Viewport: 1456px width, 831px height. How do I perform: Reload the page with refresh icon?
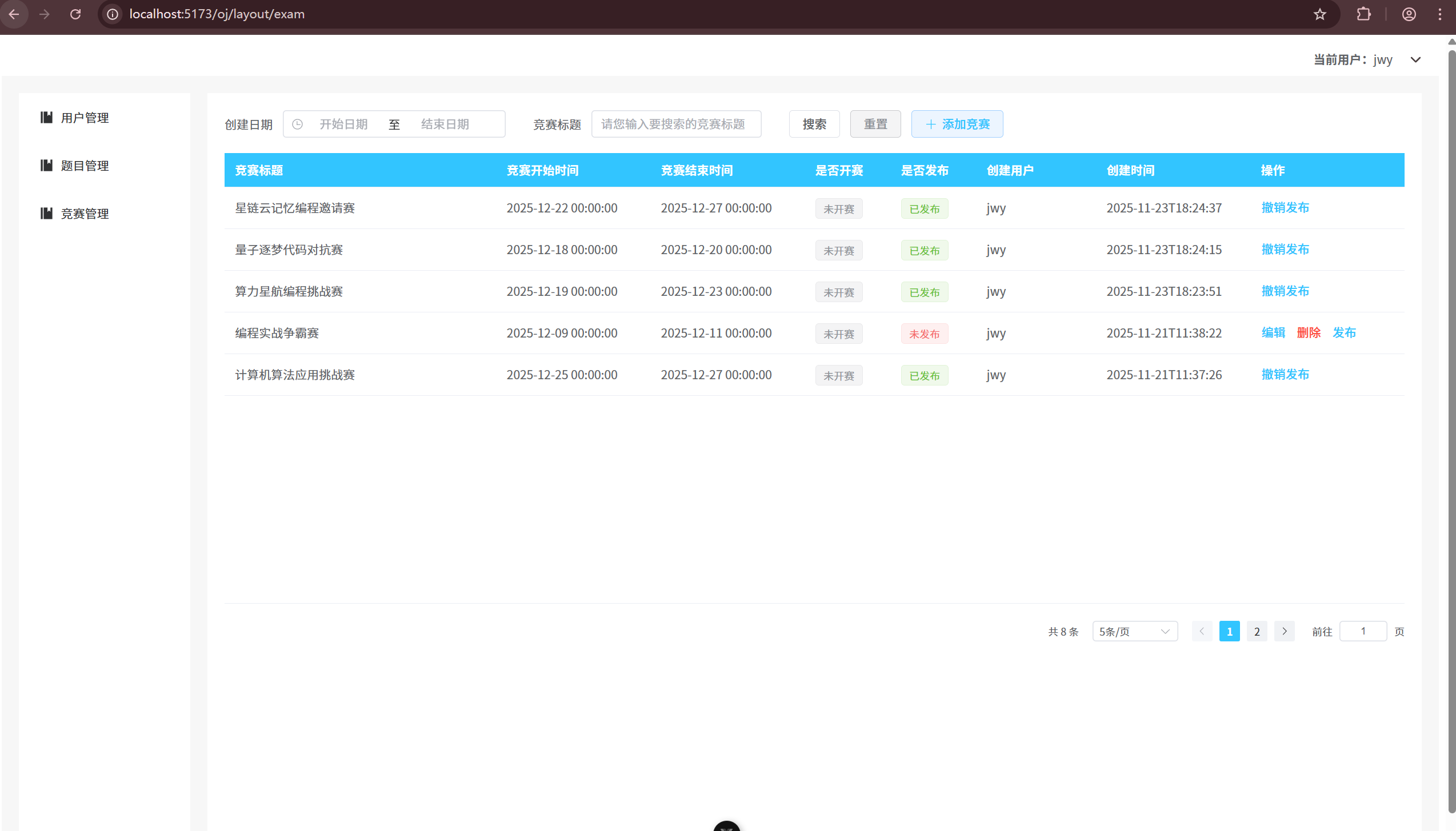click(75, 14)
